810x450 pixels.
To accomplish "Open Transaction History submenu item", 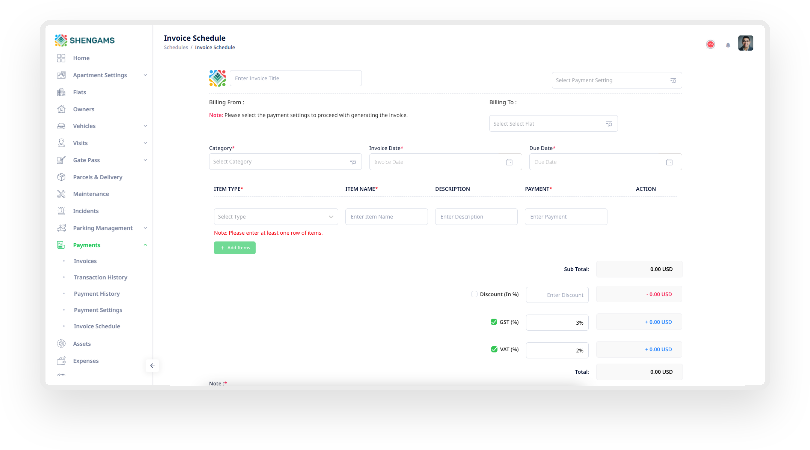I will 100,277.
